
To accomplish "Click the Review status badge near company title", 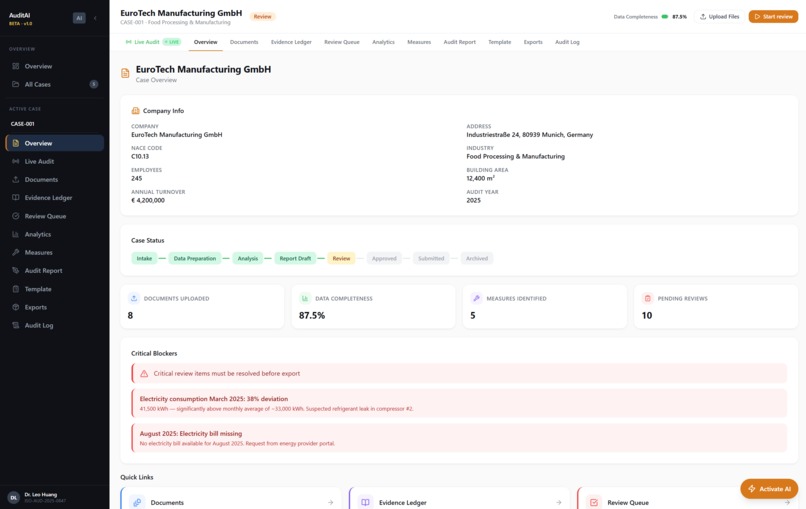I will click(262, 16).
